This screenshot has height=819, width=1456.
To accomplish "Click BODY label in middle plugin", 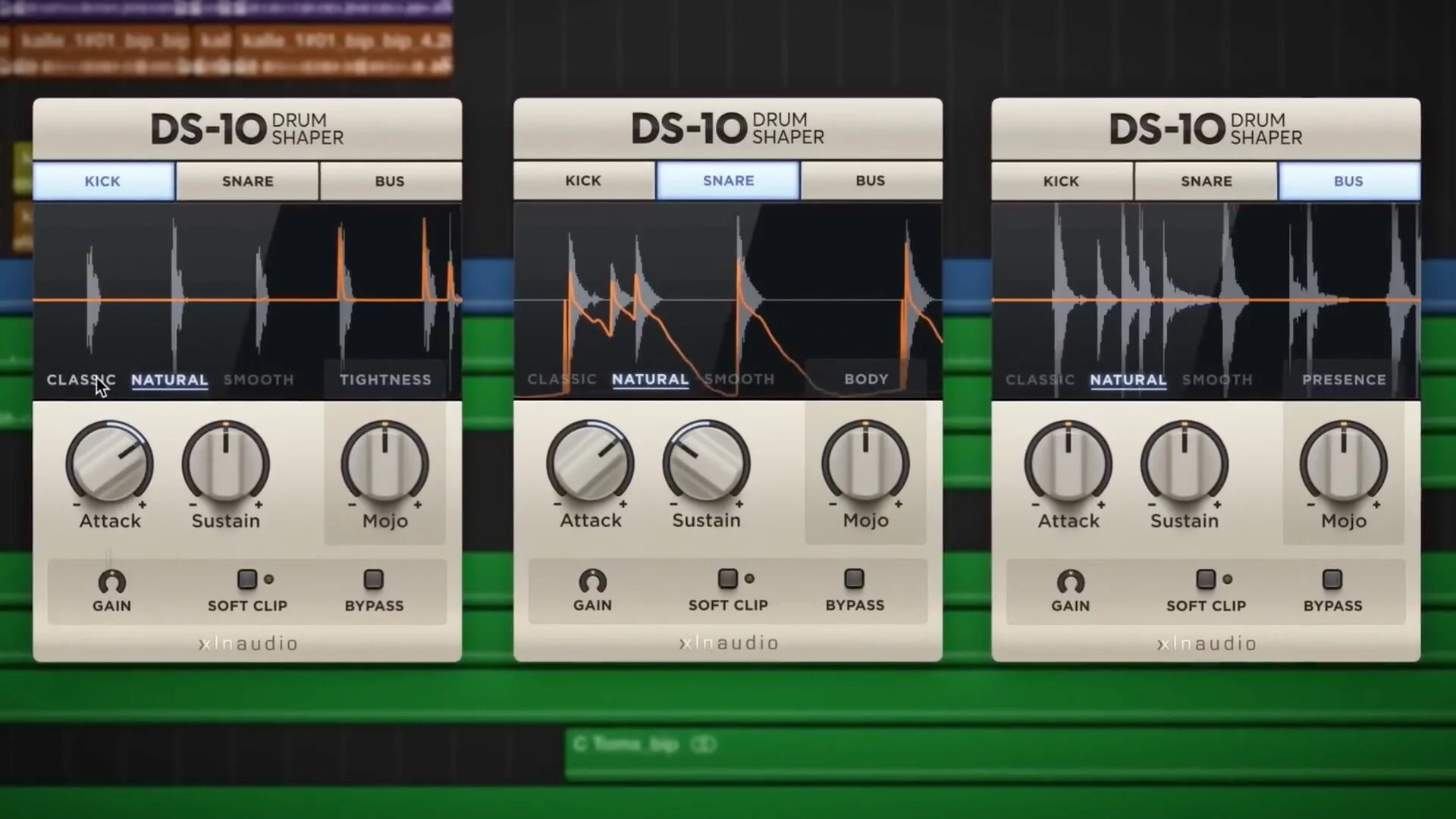I will click(866, 378).
